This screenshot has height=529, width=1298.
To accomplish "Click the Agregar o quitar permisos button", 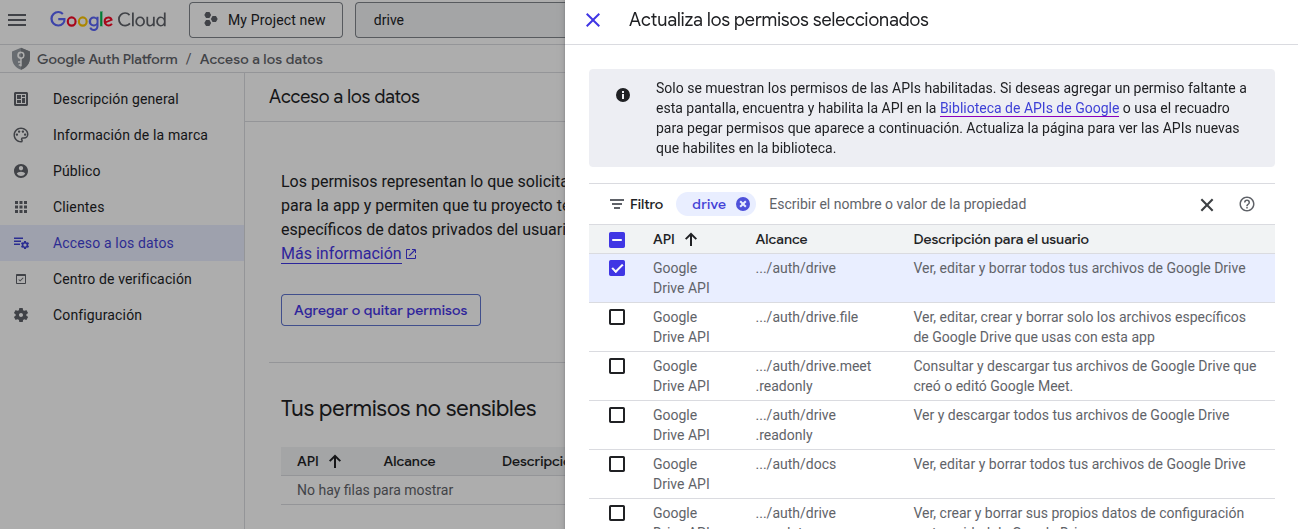I will point(381,310).
